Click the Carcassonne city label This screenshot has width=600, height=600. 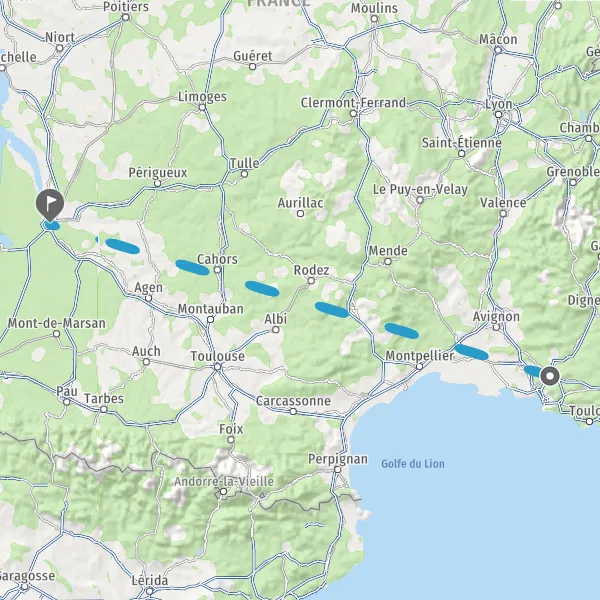point(293,401)
